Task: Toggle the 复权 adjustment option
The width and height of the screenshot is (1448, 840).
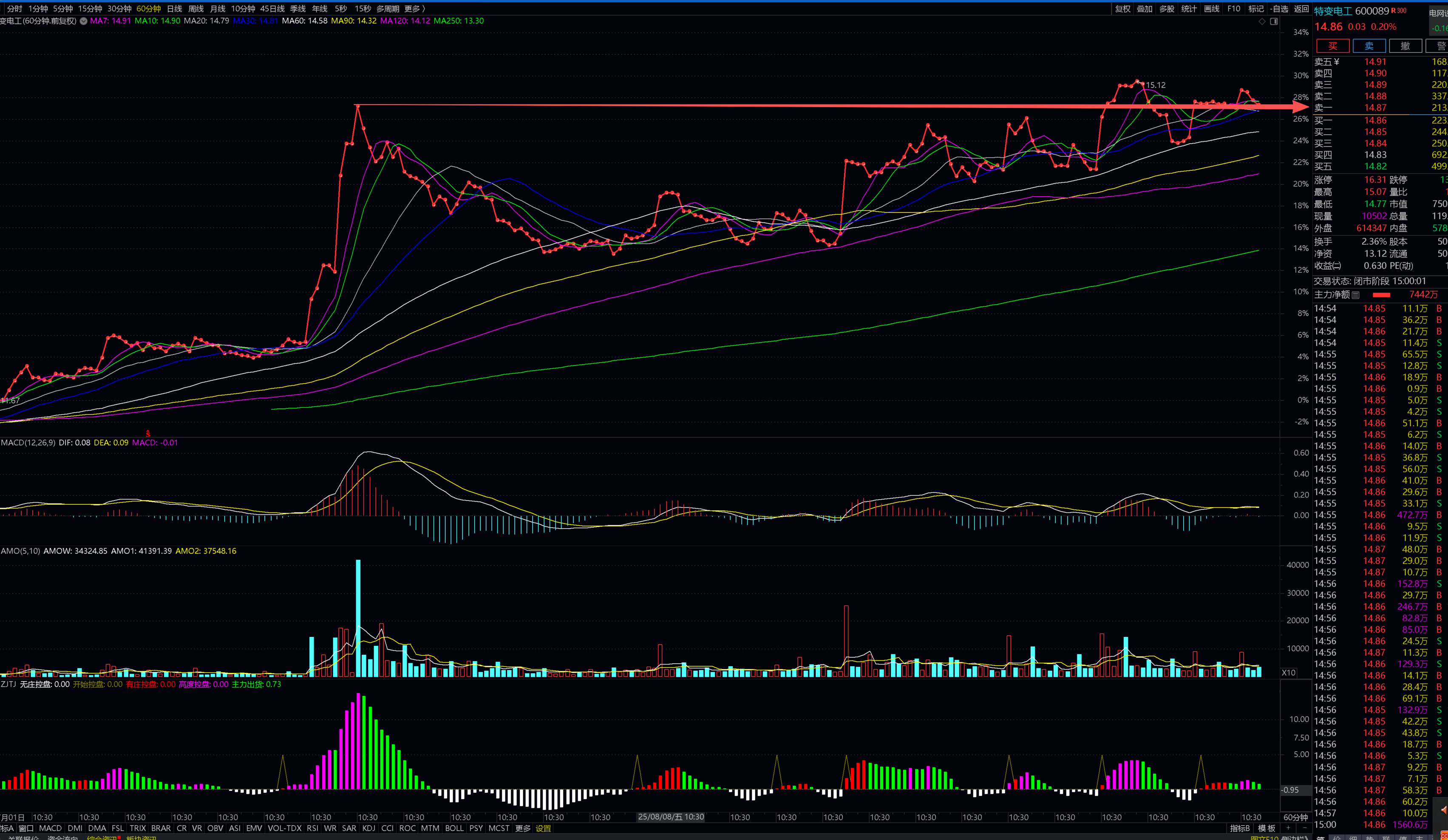Action: click(1123, 8)
